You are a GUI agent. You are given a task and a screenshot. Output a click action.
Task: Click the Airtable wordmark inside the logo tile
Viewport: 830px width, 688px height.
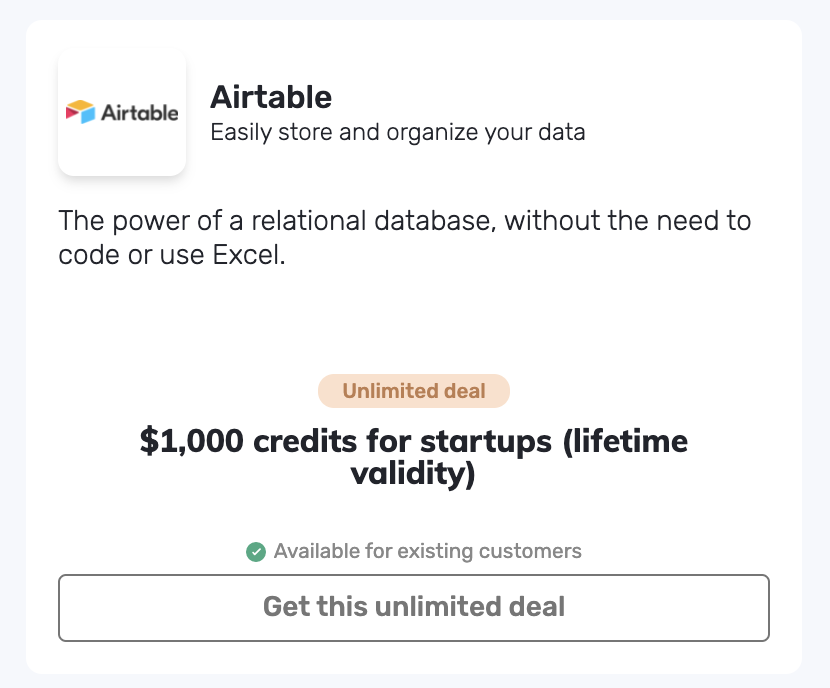click(x=139, y=113)
